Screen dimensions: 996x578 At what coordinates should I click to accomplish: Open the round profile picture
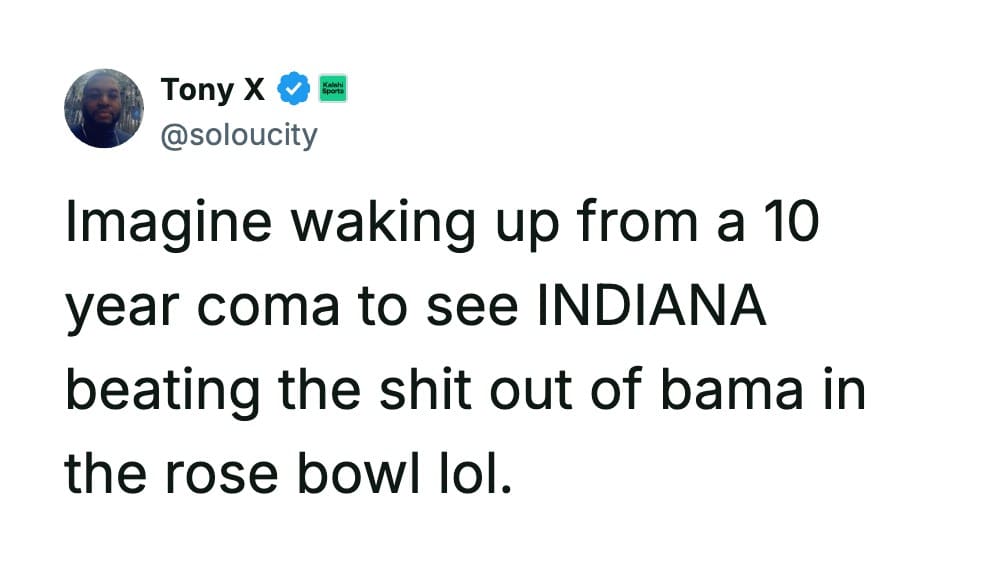[104, 108]
